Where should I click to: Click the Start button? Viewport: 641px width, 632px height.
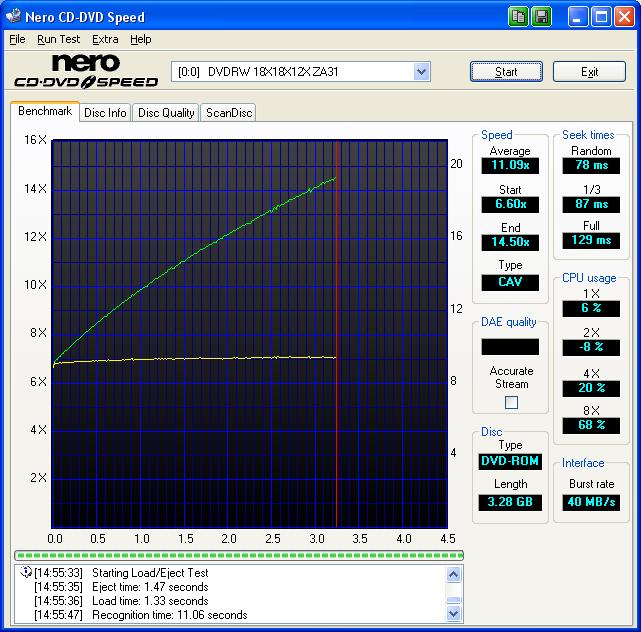(x=506, y=72)
